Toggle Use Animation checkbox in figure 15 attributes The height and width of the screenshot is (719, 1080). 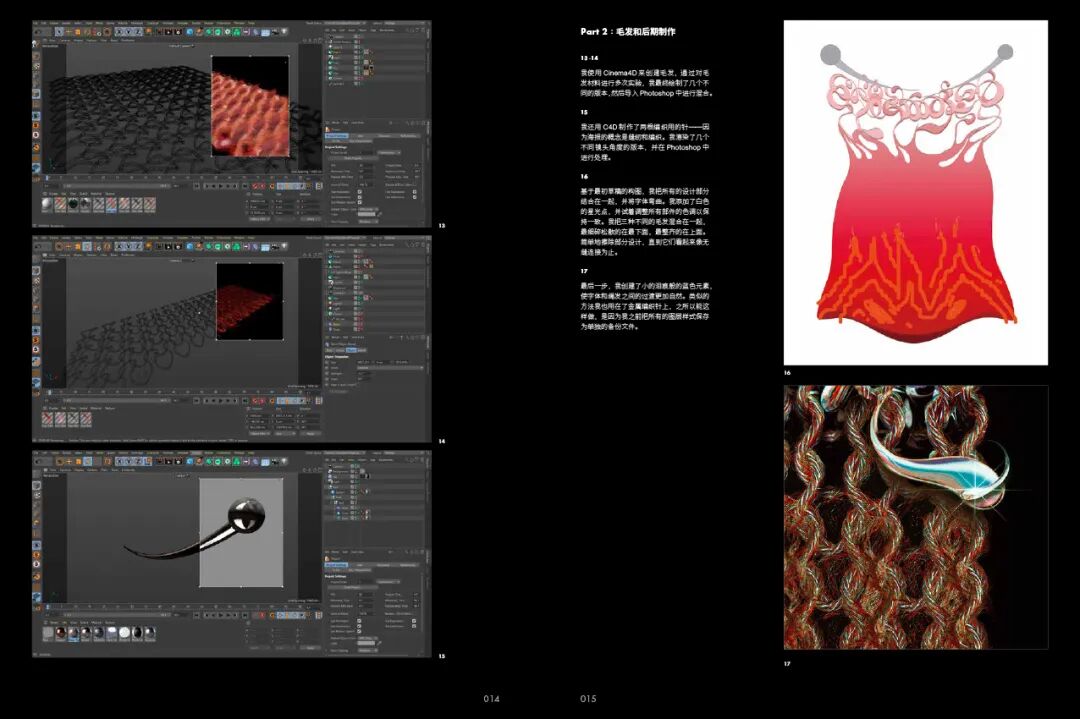(x=359, y=621)
